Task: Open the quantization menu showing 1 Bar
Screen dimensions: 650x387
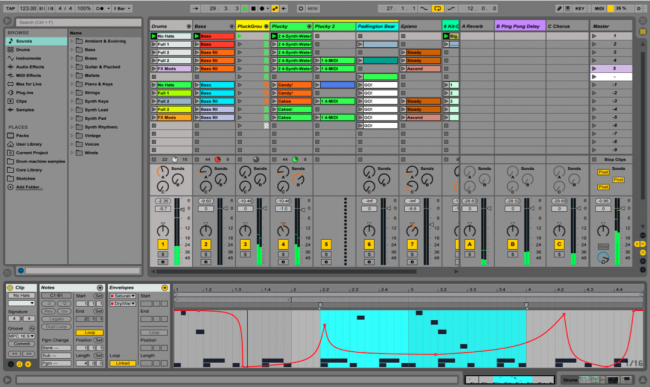Action: tap(122, 8)
